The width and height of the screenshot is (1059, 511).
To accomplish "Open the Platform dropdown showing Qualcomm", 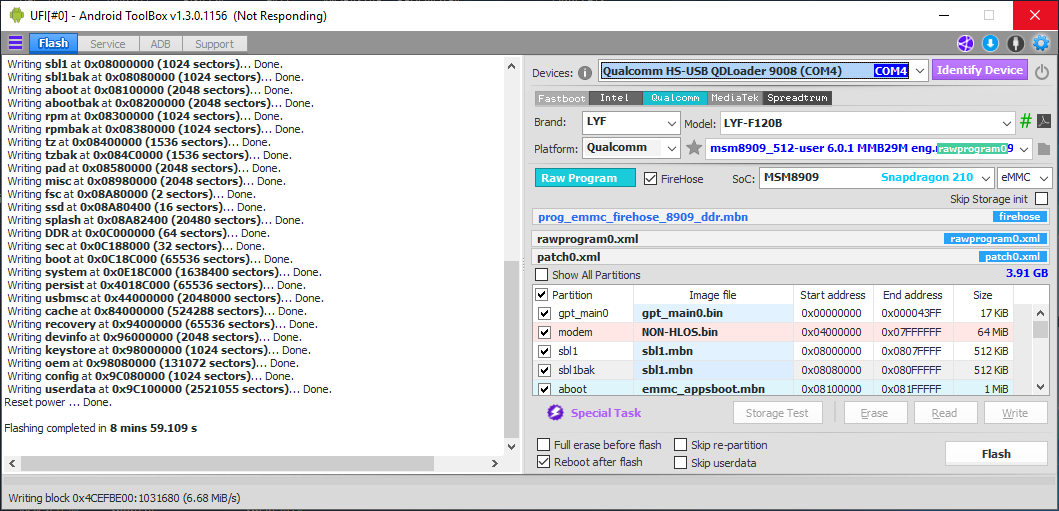I will tap(672, 148).
